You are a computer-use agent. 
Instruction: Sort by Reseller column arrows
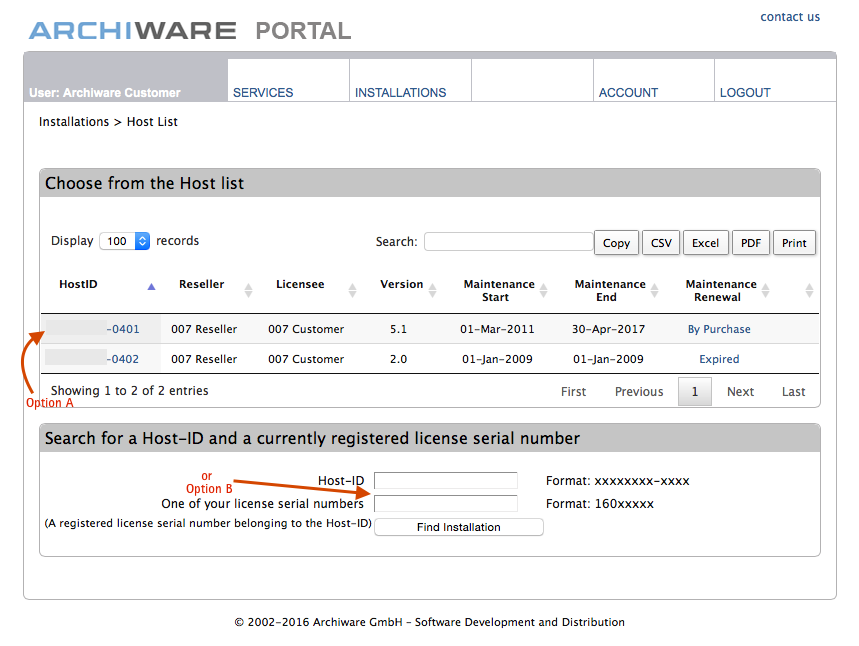point(247,291)
